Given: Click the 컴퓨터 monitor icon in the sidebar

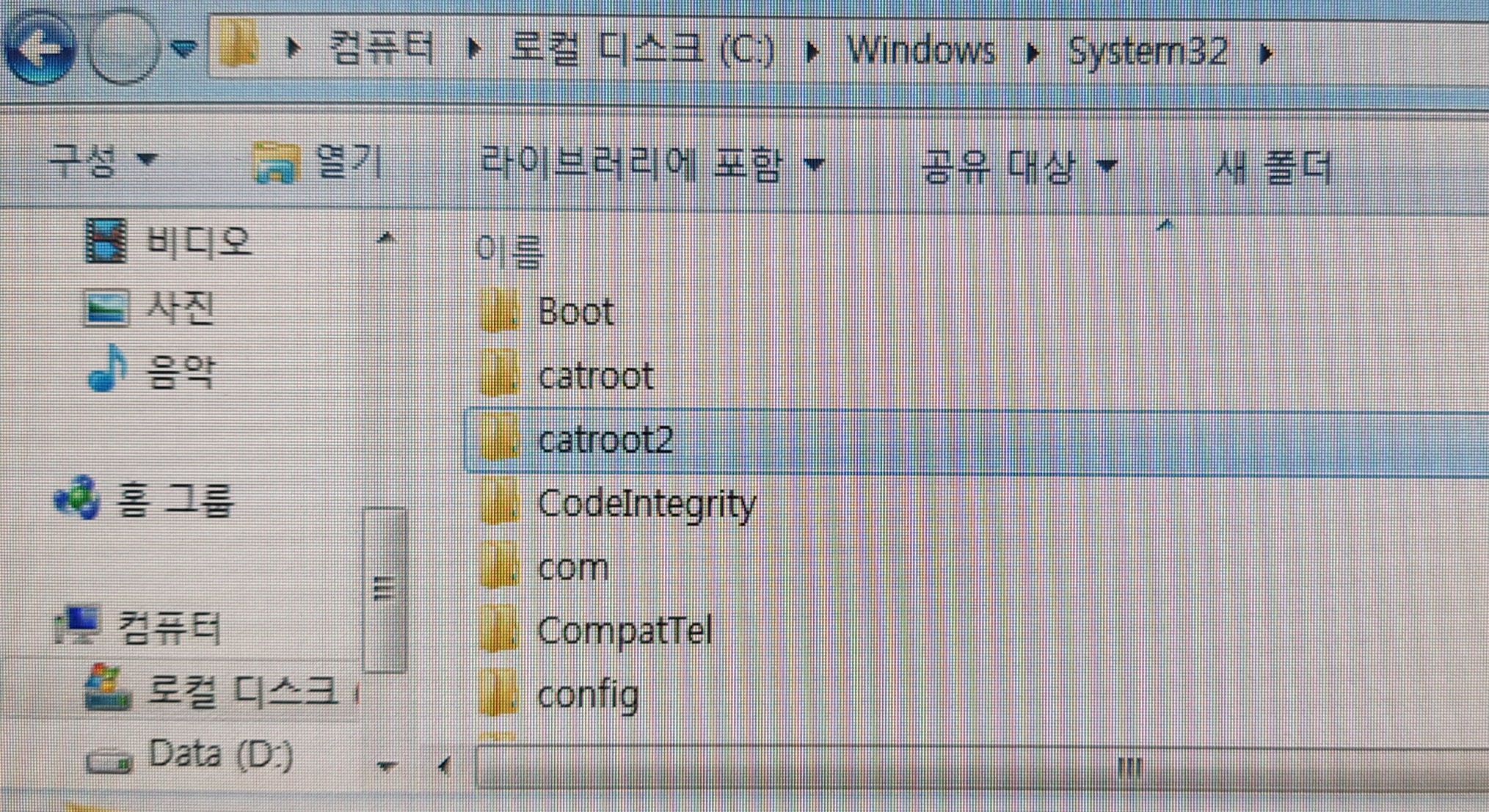Looking at the screenshot, I should click(x=77, y=626).
